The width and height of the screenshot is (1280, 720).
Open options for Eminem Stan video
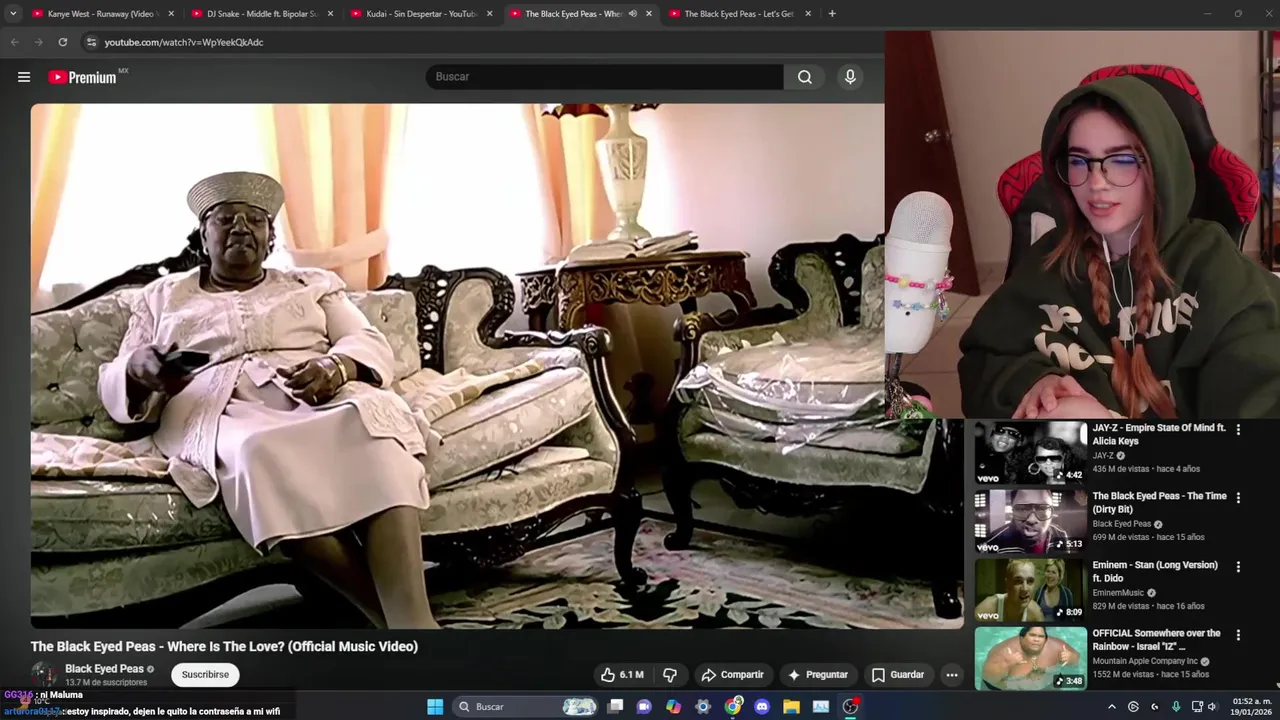coord(1238,566)
